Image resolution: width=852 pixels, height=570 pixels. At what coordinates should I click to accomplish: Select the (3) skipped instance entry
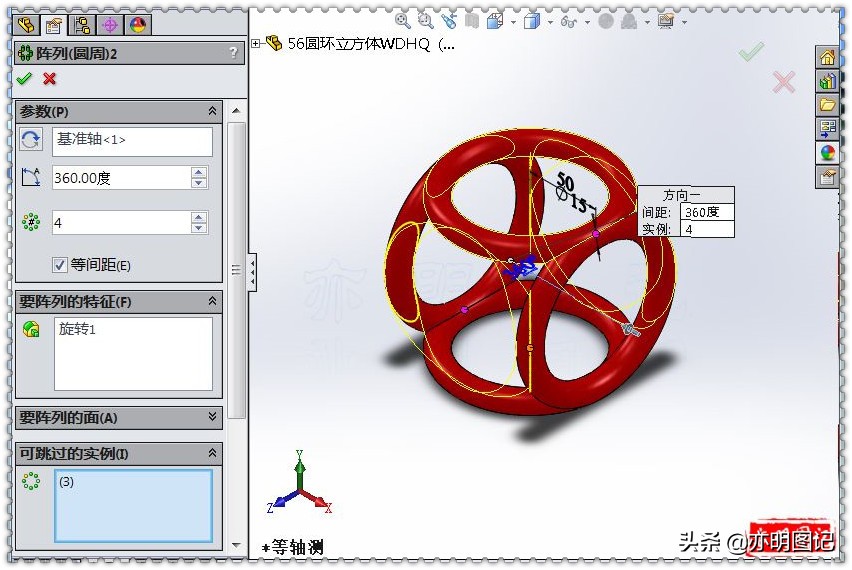point(67,481)
